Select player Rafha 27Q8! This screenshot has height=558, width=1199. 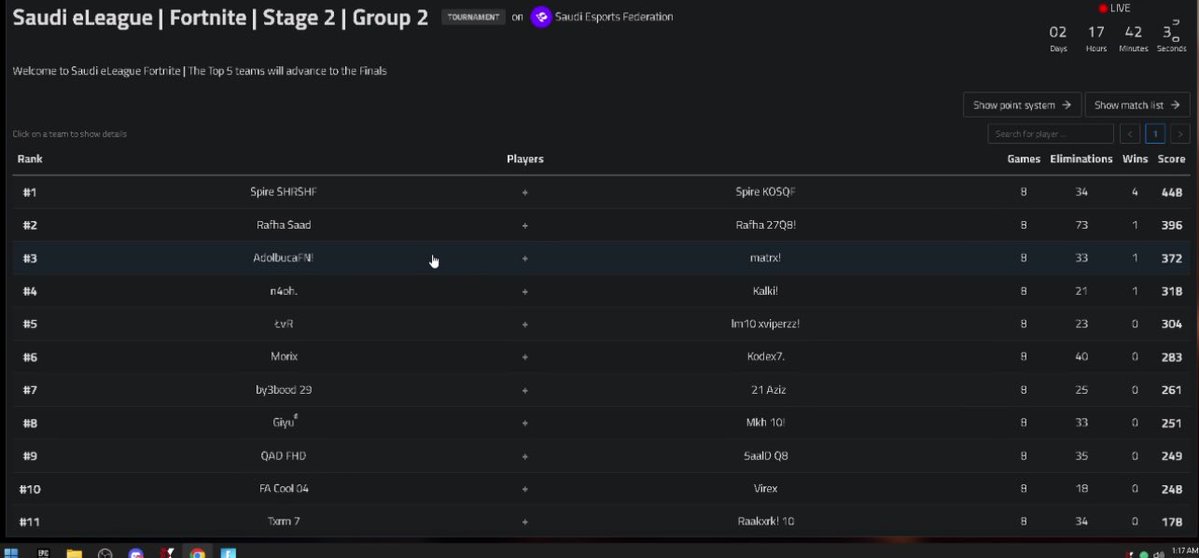765,225
